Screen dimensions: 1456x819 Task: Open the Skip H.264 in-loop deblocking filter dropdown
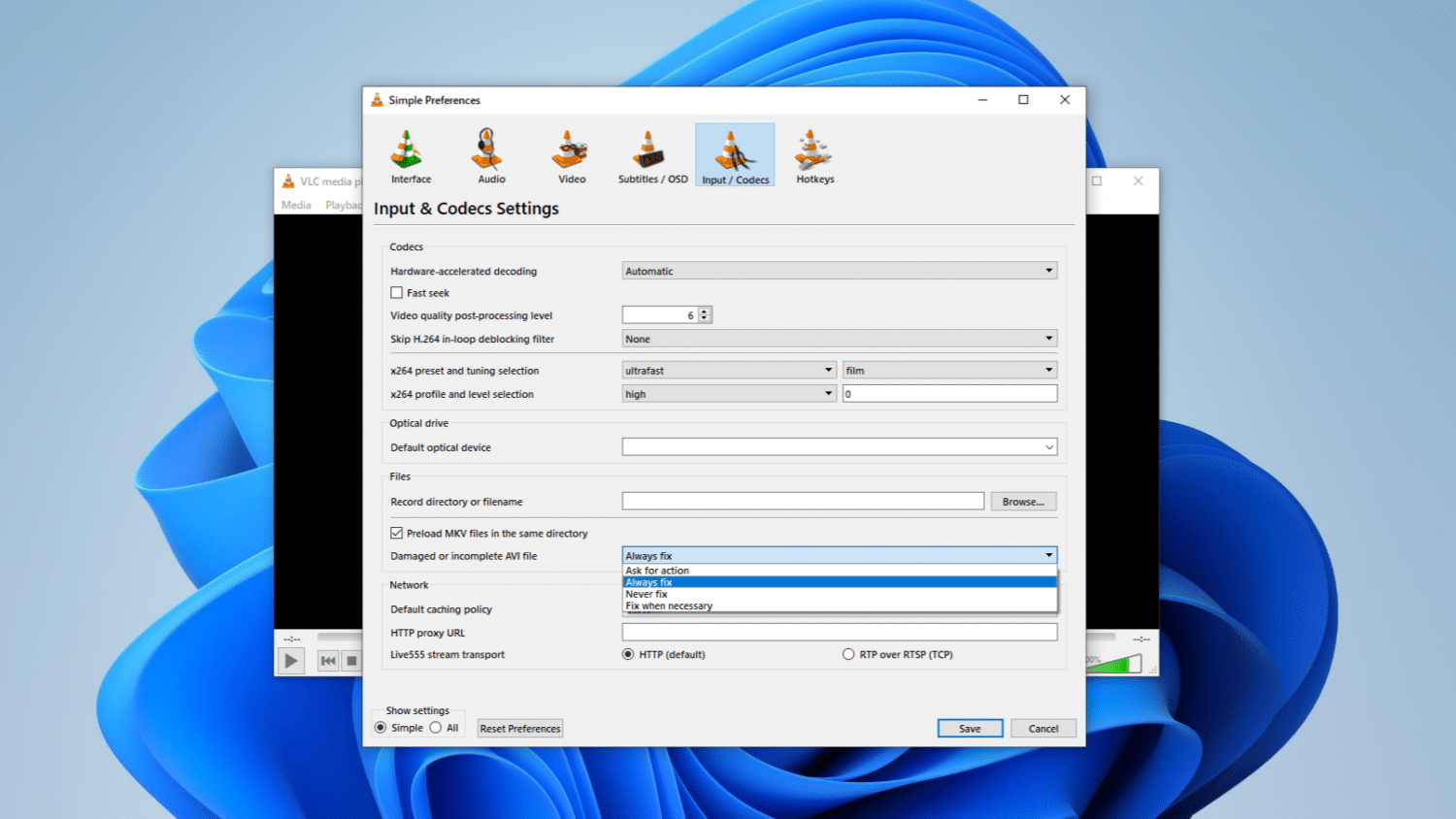pyautogui.click(x=840, y=339)
